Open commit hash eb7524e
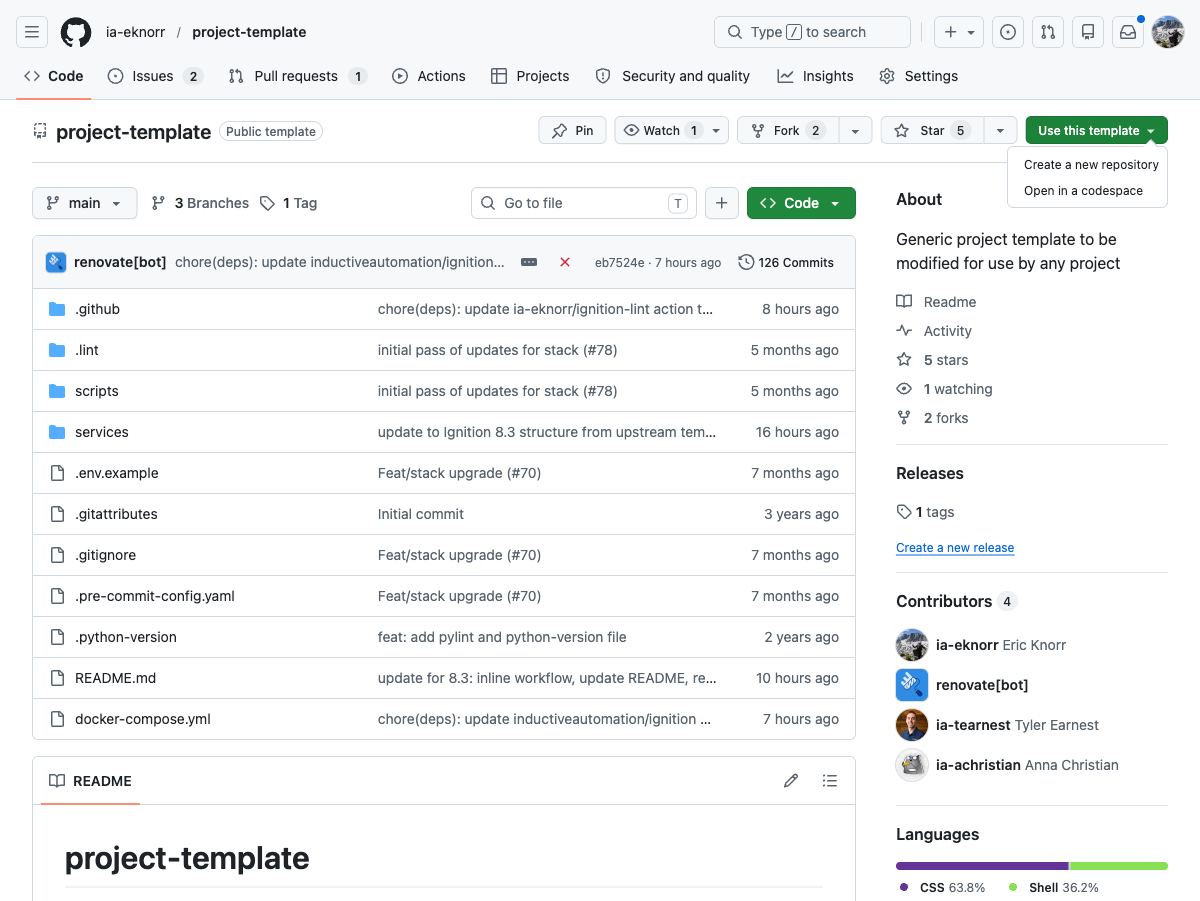The image size is (1200, 901). (619, 263)
